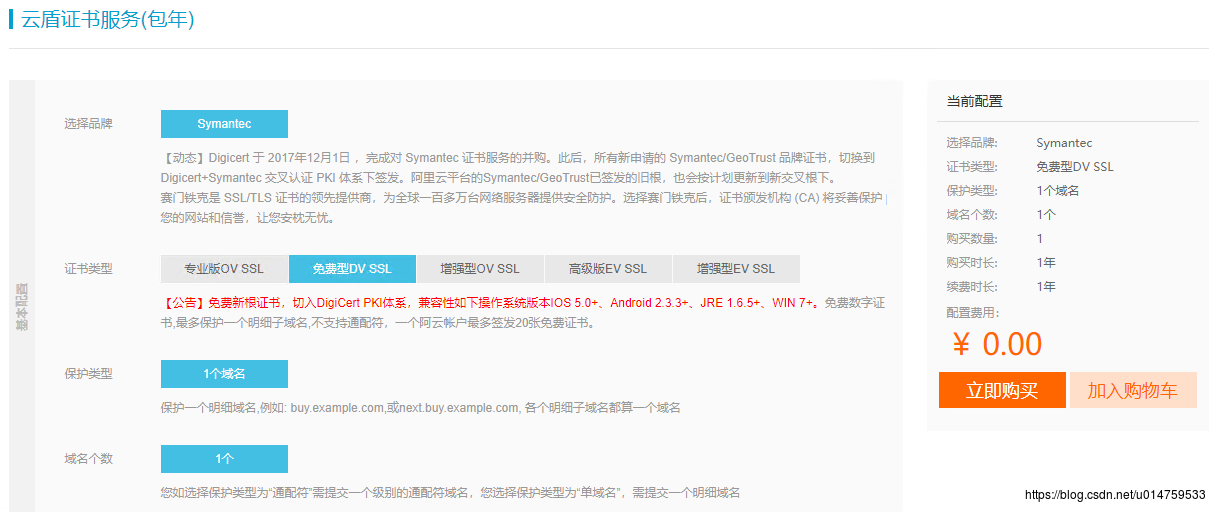Click the 域名个数 label in the form

[88, 459]
